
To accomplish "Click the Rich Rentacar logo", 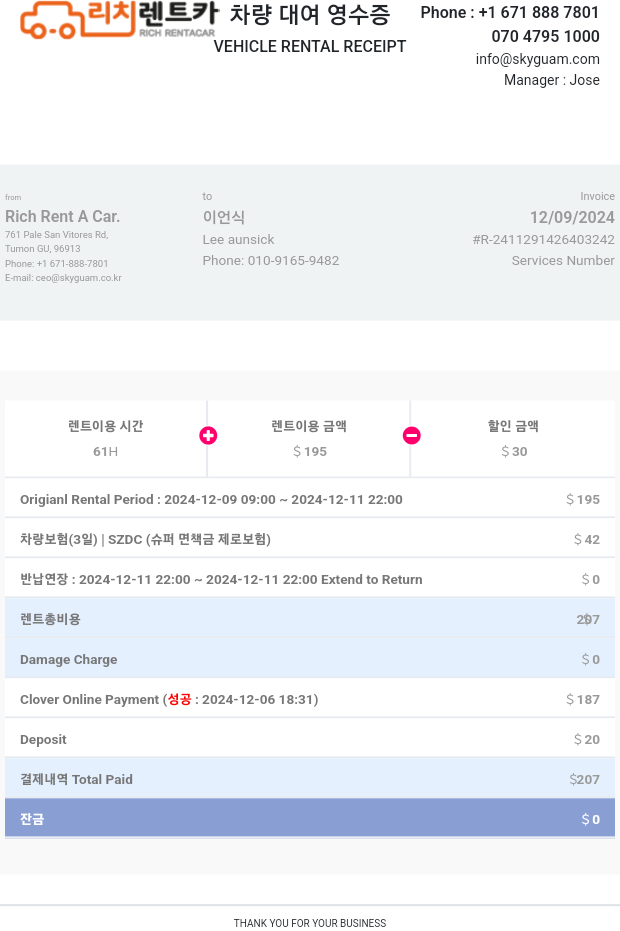I will (x=118, y=20).
